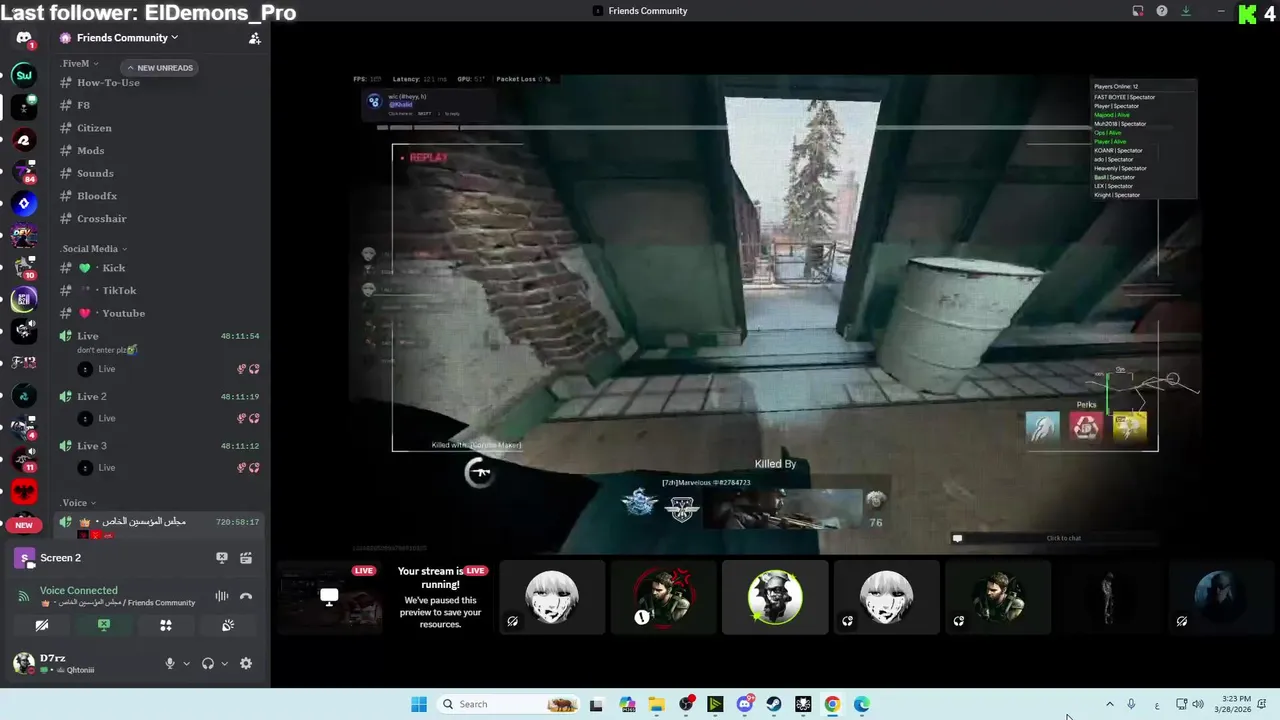Disconnect from voice with the hang-up icon

(x=246, y=596)
